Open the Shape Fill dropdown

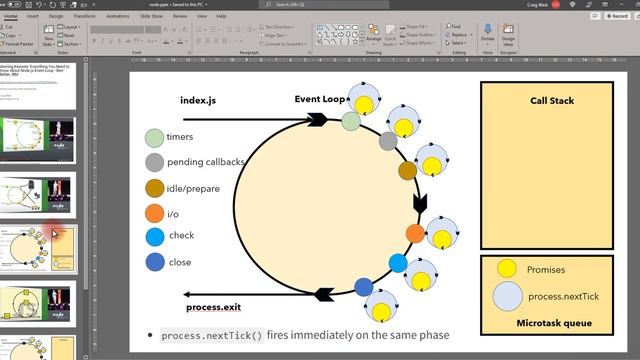[413, 27]
